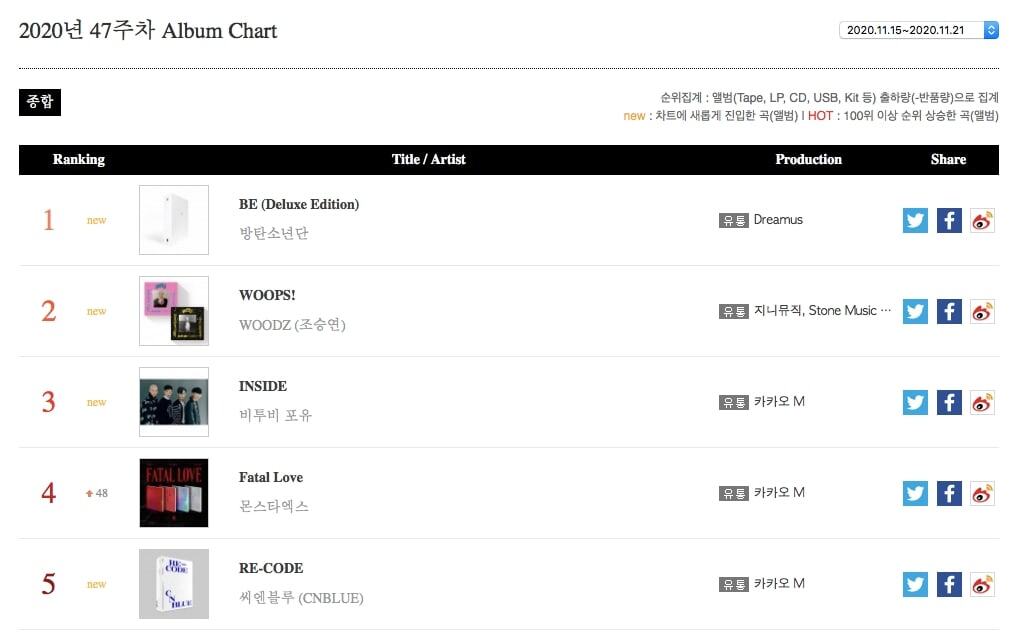This screenshot has width=1022, height=636.
Task: Open BE (Deluxe Edition) album title link
Action: click(298, 204)
